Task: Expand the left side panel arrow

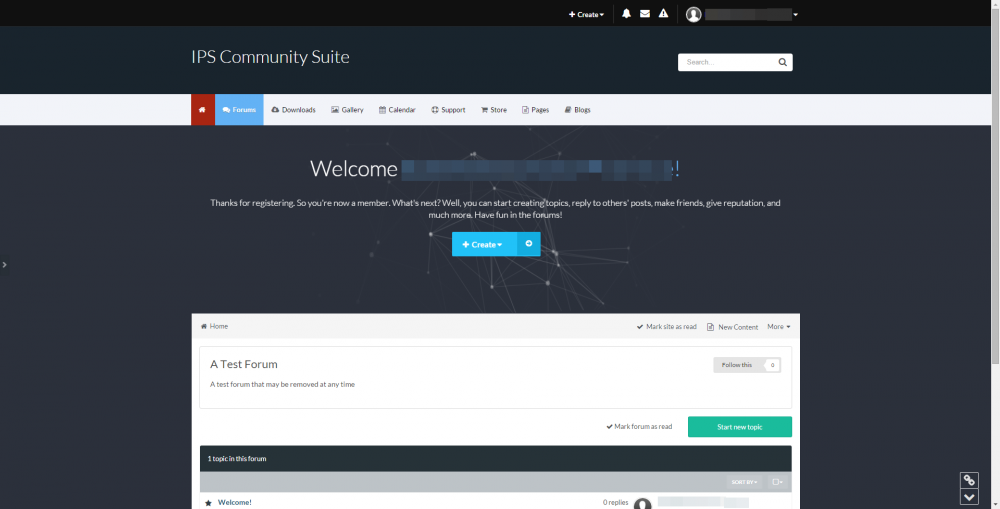Action: [x=5, y=265]
